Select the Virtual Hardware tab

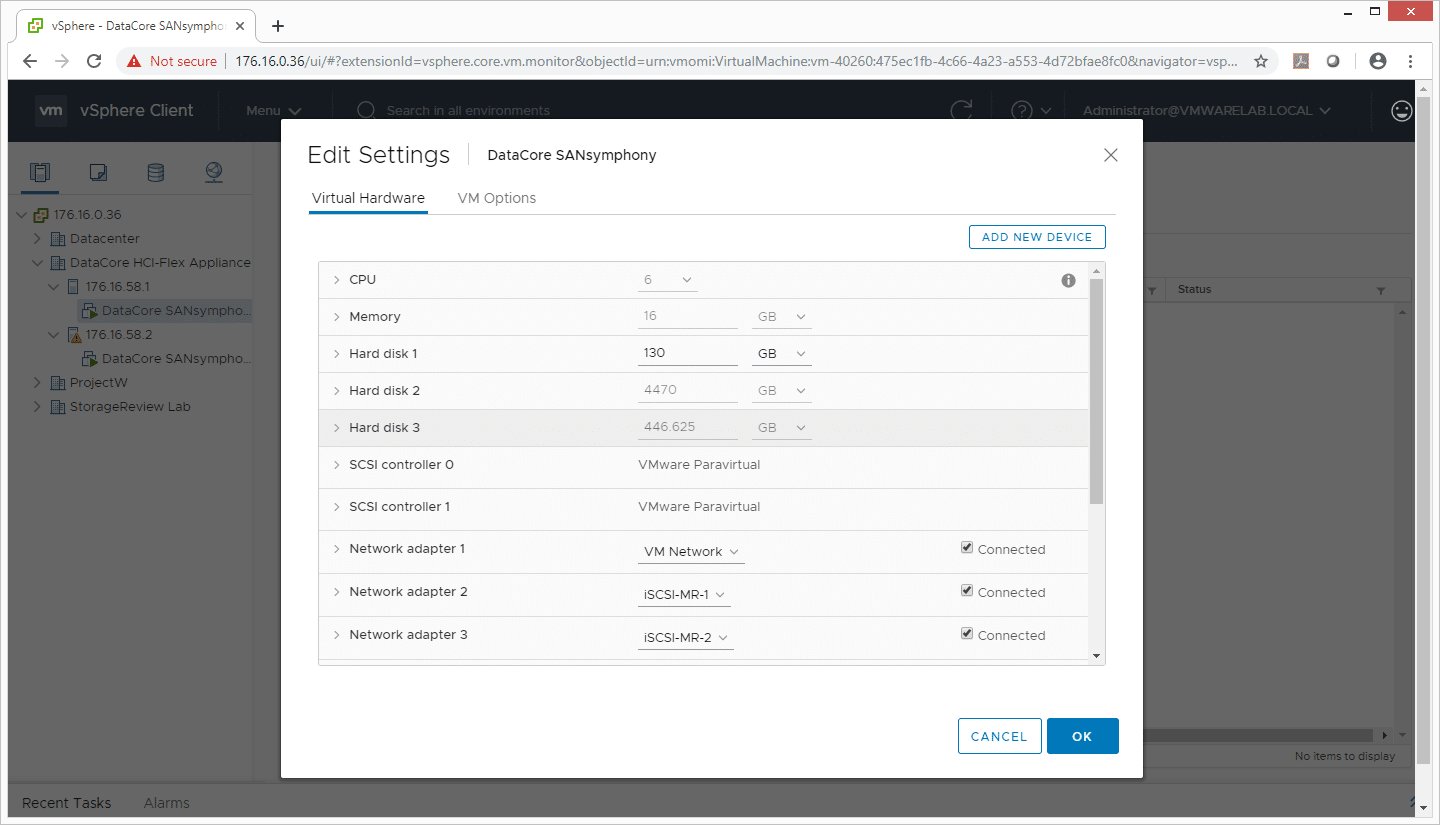[368, 198]
